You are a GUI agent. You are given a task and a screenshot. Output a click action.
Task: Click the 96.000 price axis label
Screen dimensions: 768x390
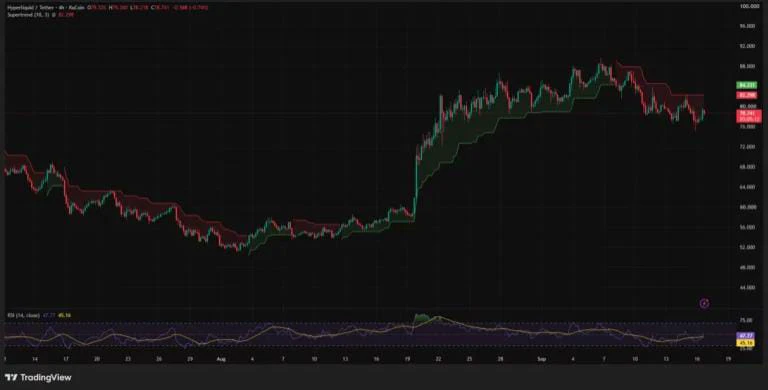[x=748, y=26]
